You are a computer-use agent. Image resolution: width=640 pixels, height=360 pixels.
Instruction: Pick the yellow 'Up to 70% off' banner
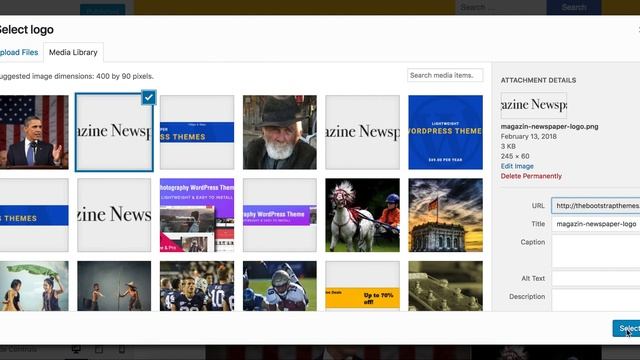[362, 286]
